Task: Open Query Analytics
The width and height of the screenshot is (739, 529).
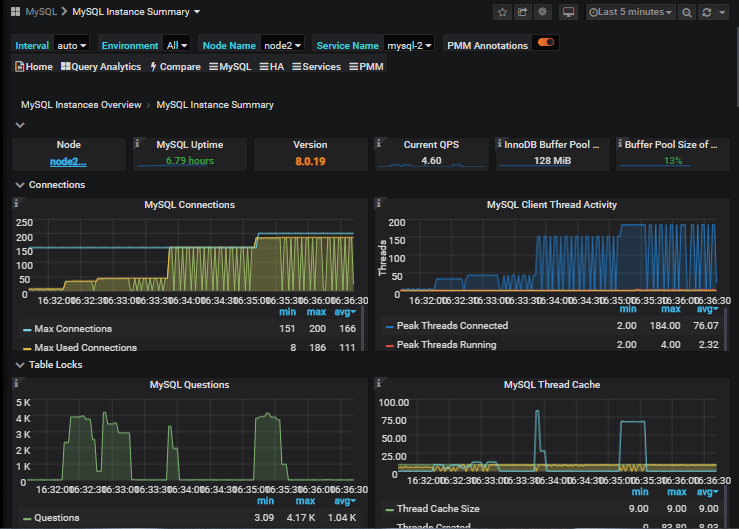Action: click(x=101, y=66)
